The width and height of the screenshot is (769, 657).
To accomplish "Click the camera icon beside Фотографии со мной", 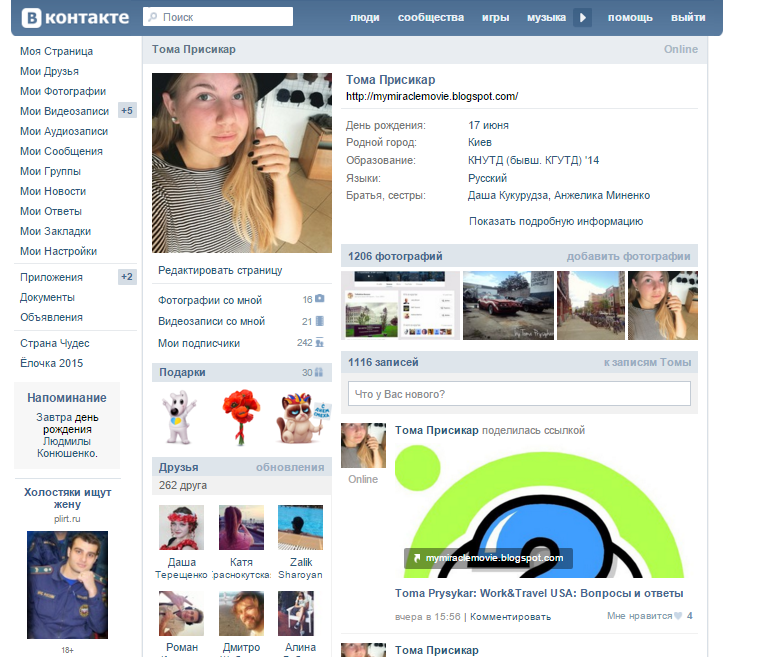I will point(320,298).
